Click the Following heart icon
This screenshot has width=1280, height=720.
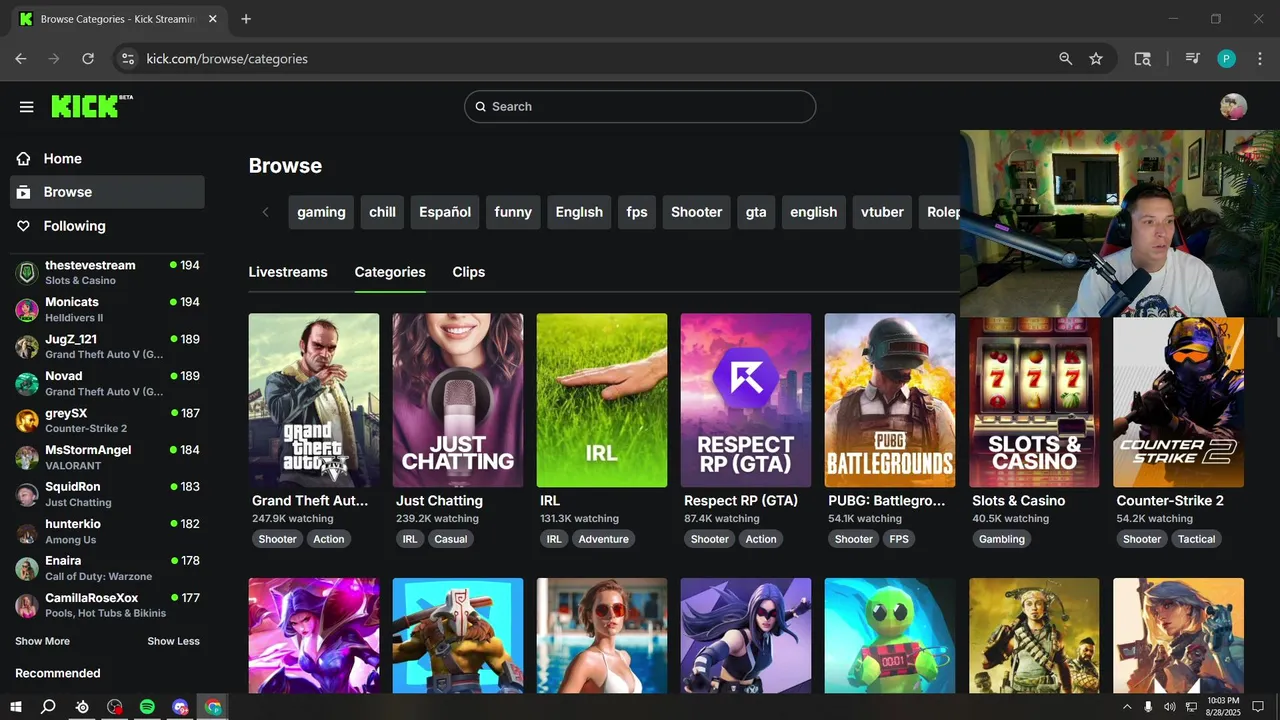[23, 226]
